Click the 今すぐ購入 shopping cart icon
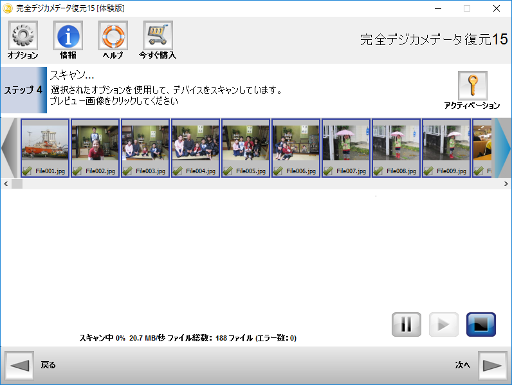The image size is (512, 385). (x=158, y=36)
